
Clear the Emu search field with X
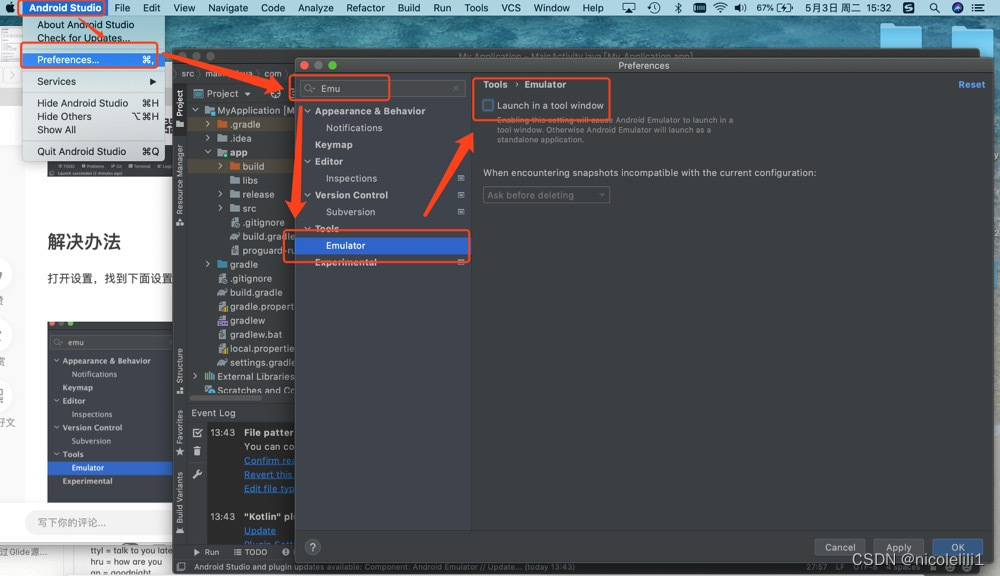(x=456, y=89)
